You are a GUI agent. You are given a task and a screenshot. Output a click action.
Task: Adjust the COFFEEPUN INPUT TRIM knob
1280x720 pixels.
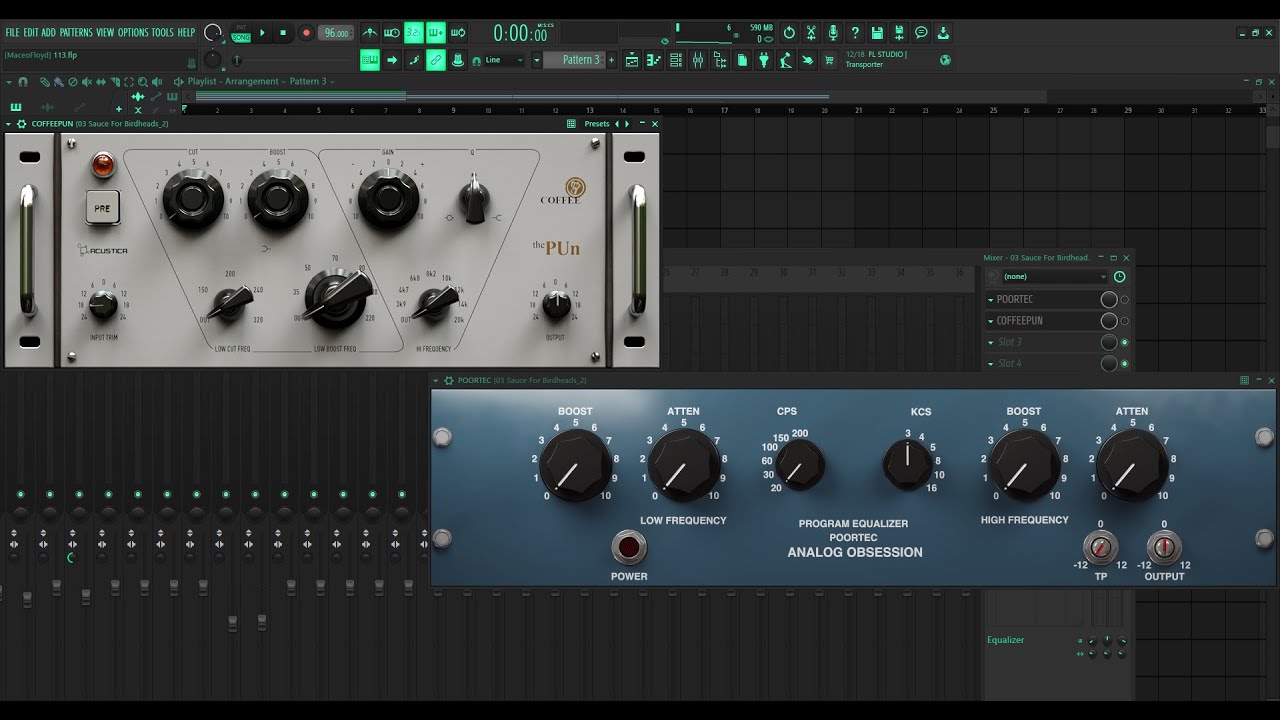103,306
